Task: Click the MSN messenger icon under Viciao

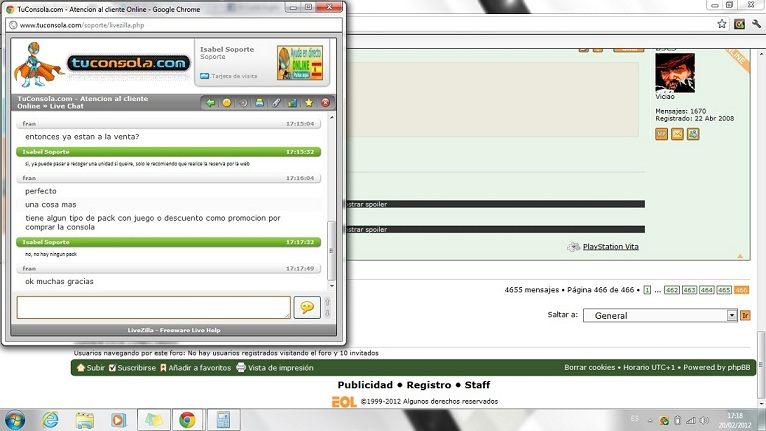Action: click(x=693, y=134)
